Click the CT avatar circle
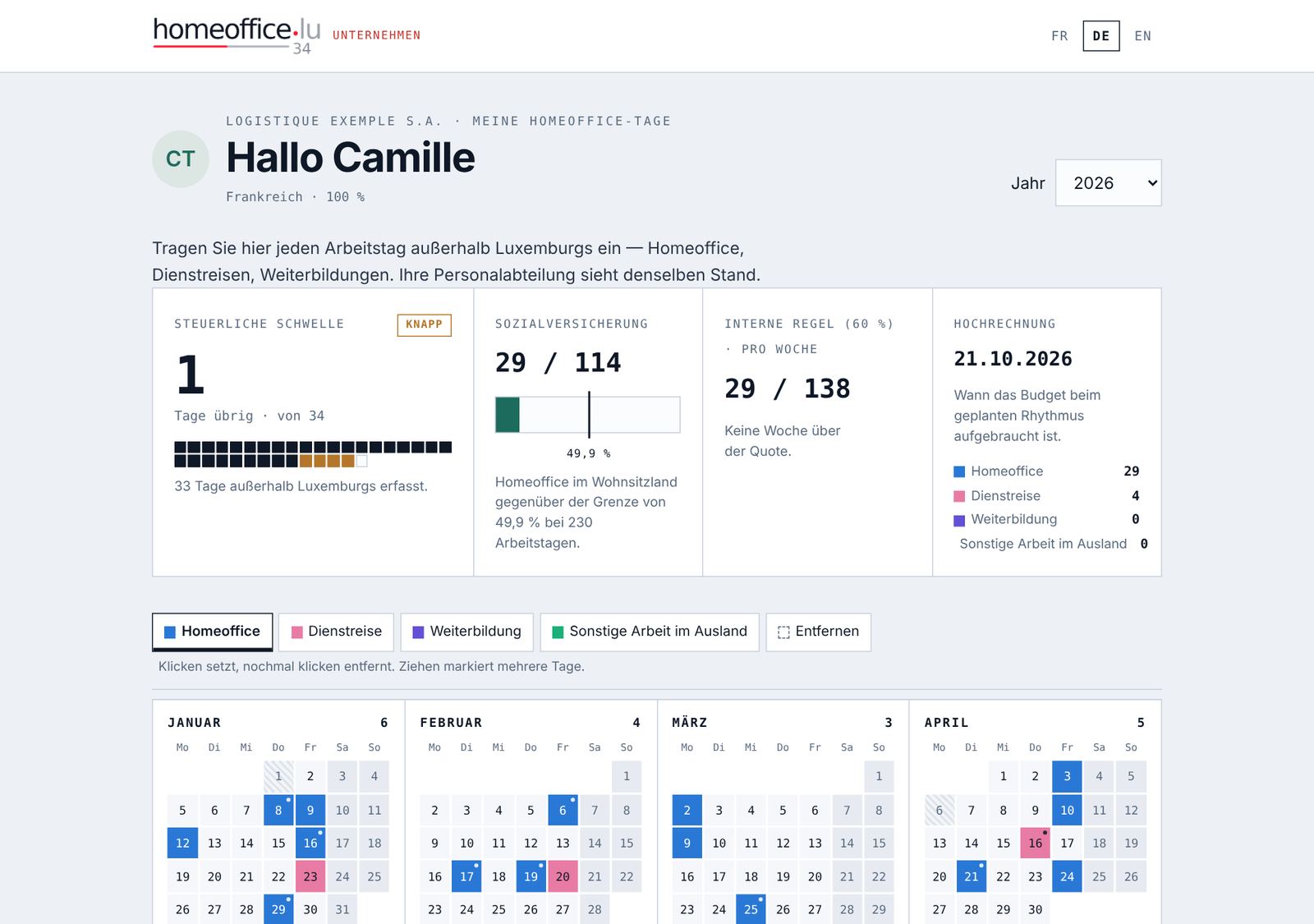Viewport: 1314px width, 924px height. pyautogui.click(x=181, y=159)
